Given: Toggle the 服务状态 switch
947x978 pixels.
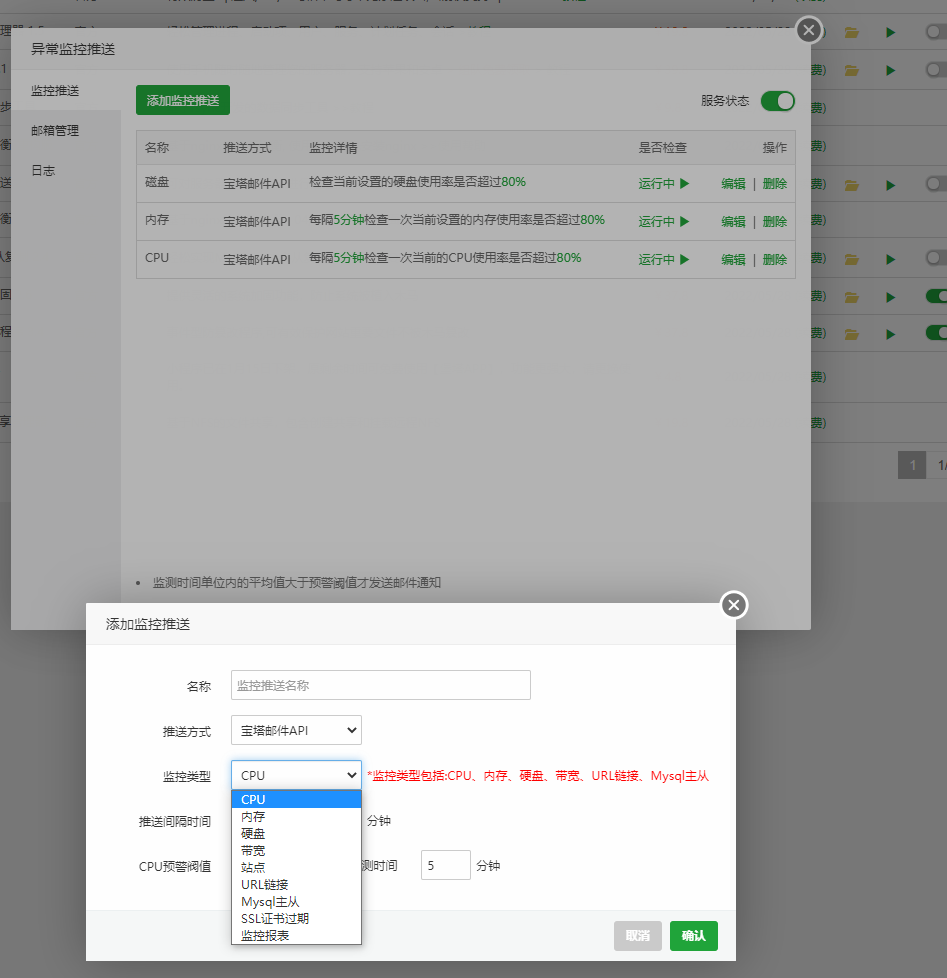Looking at the screenshot, I should point(777,101).
